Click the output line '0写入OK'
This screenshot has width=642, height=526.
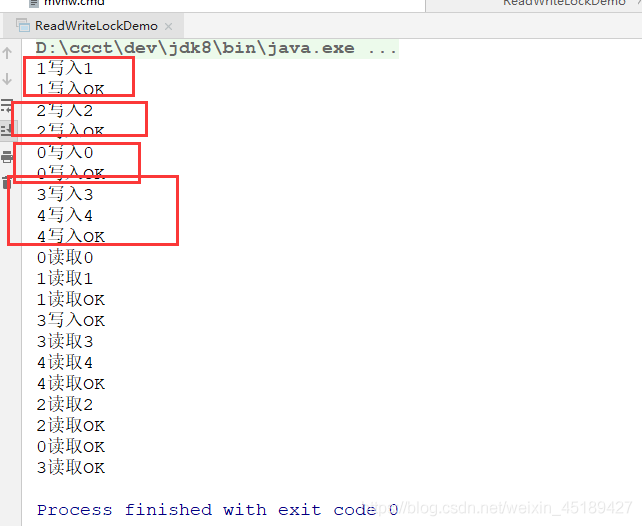pos(70,174)
